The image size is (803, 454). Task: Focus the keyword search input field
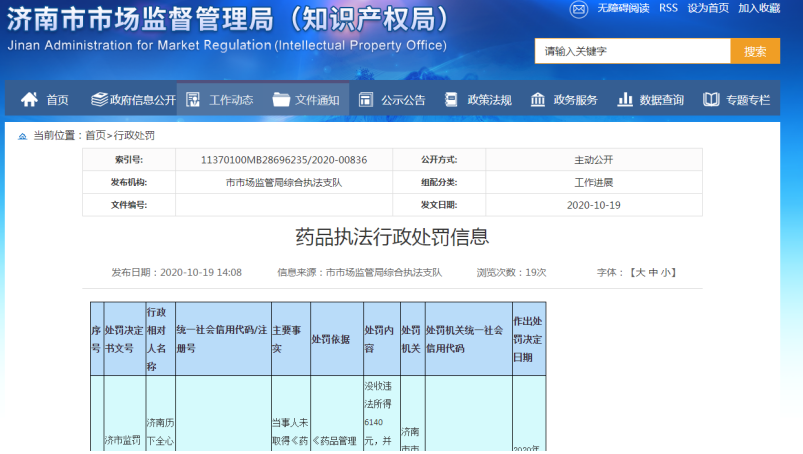[632, 51]
